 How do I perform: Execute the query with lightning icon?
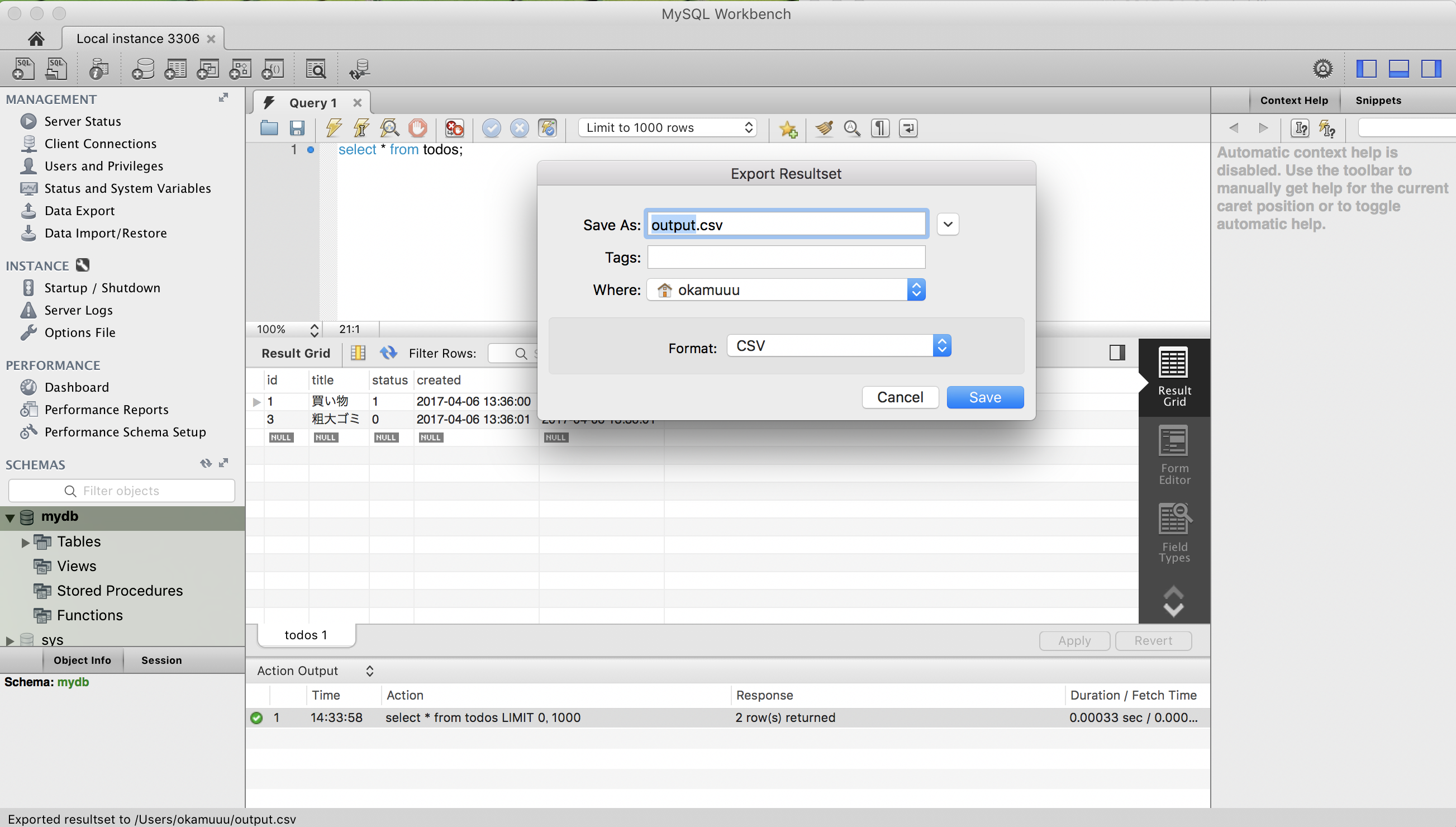[x=334, y=128]
